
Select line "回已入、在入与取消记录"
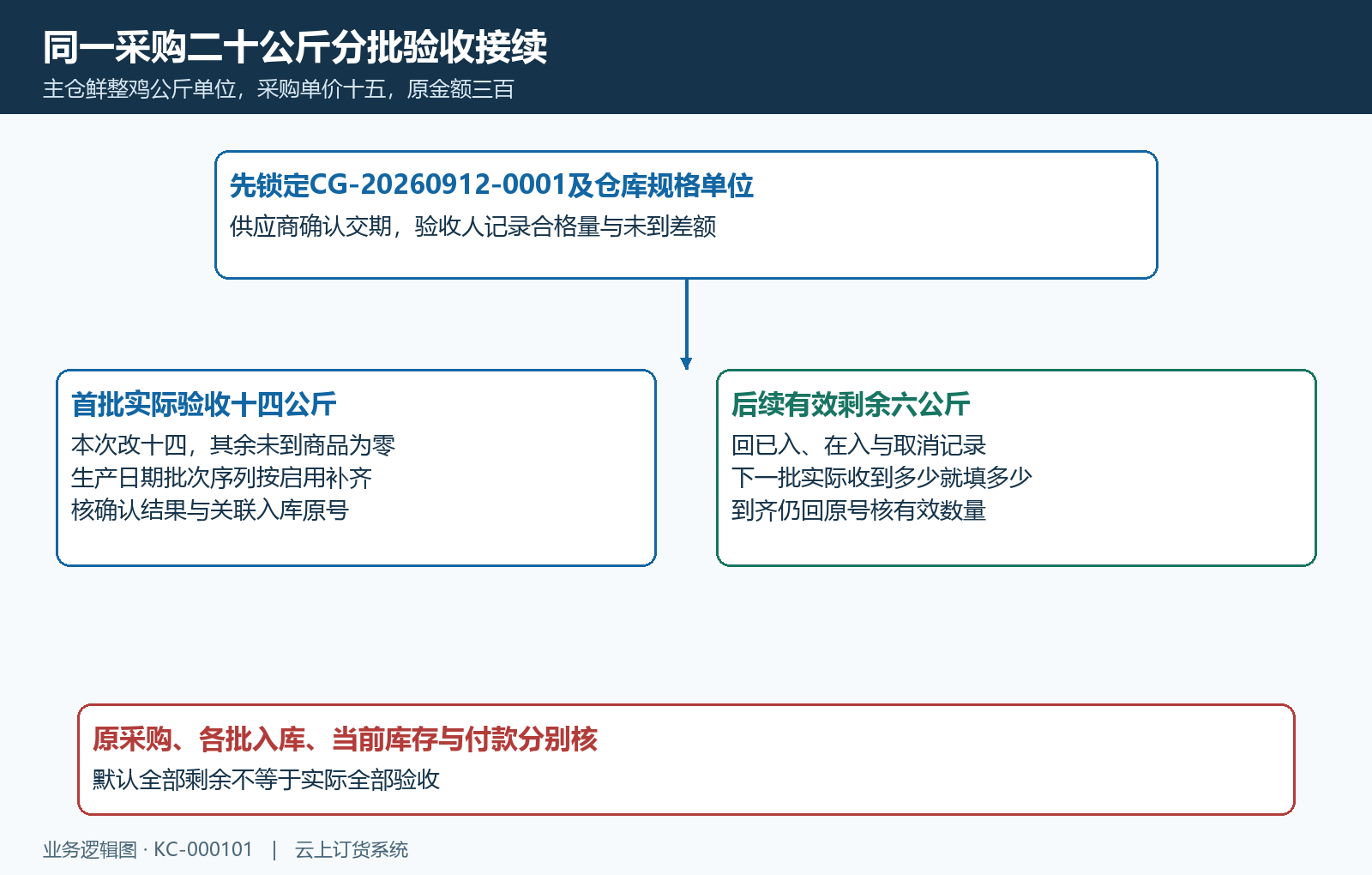click(x=858, y=445)
